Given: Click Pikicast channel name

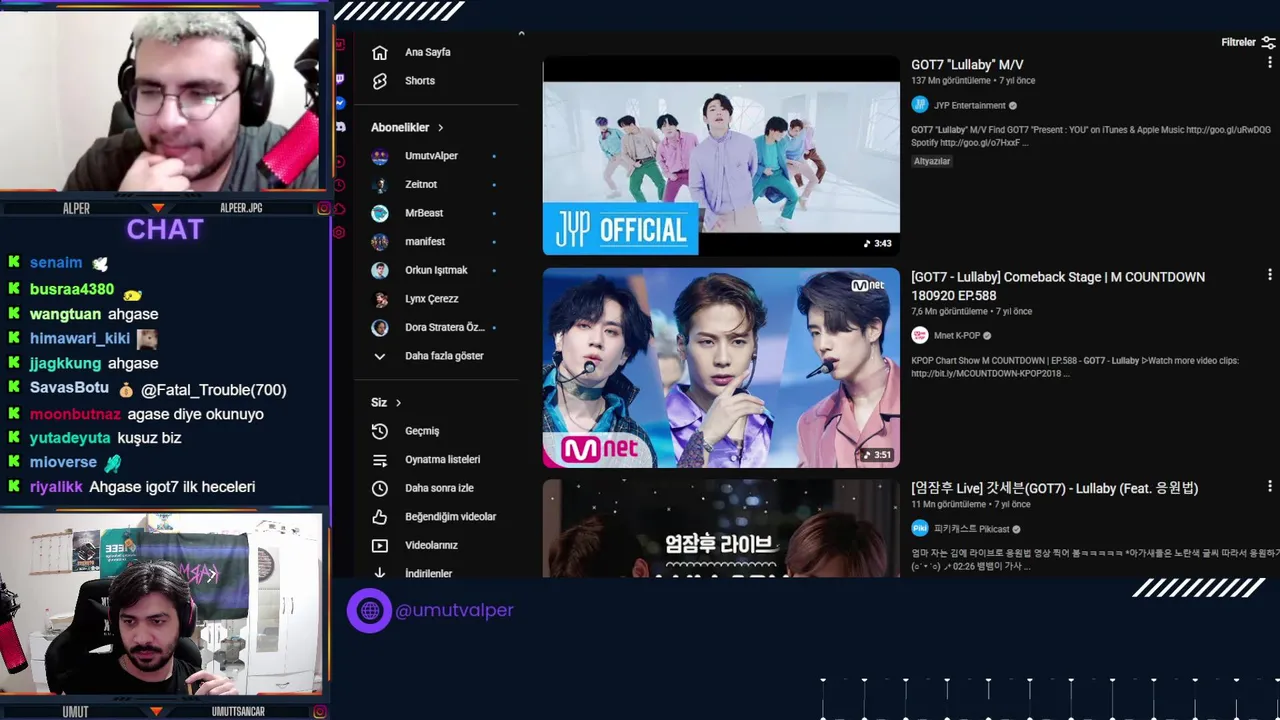Looking at the screenshot, I should pyautogui.click(x=971, y=528).
